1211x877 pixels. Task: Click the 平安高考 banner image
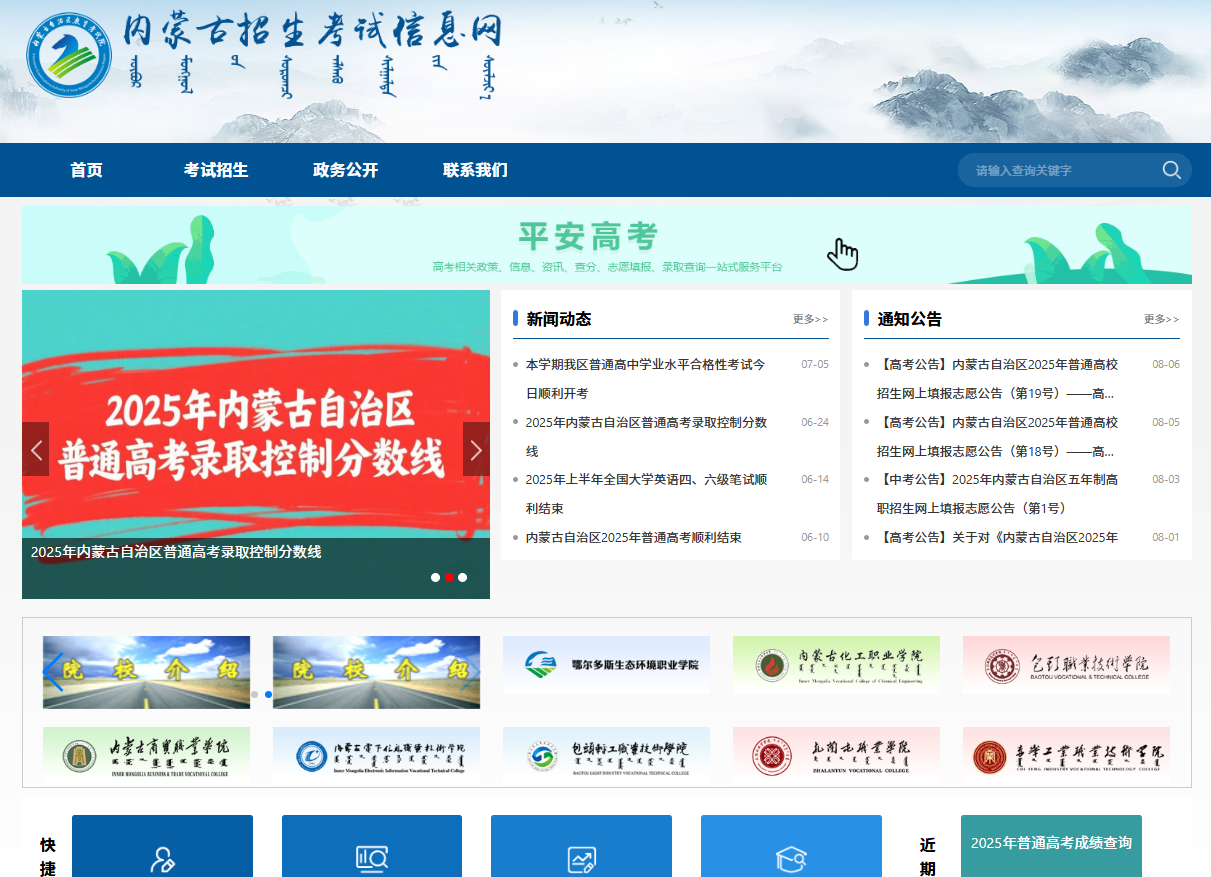click(x=605, y=245)
